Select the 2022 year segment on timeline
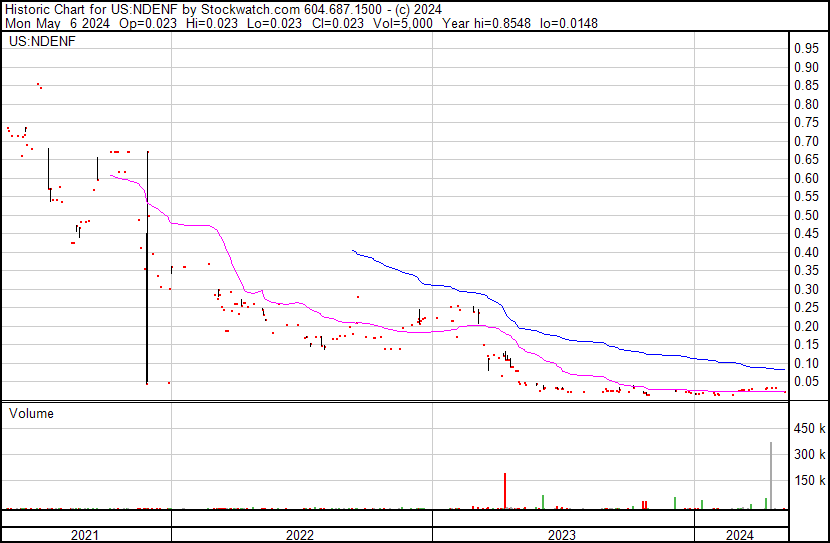Screen dimensions: 830x543 point(302,534)
